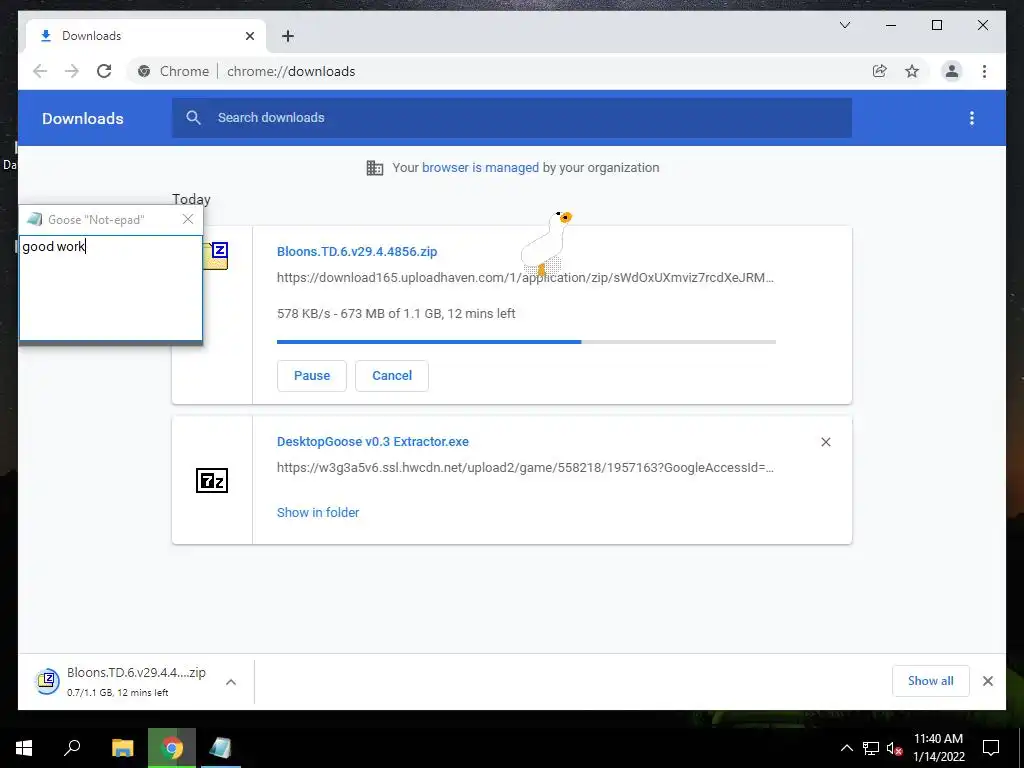Open Windows taskbar search
Viewport: 1024px width, 768px height.
[x=72, y=748]
